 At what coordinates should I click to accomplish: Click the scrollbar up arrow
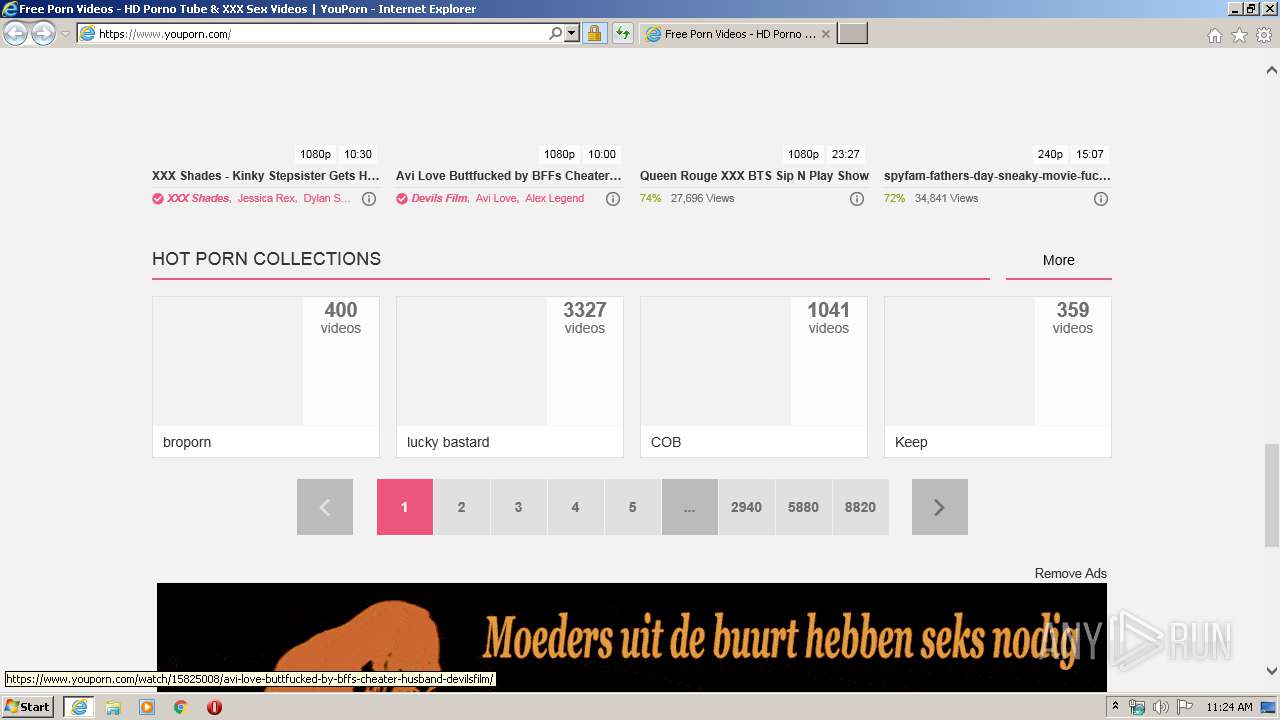tap(1272, 70)
